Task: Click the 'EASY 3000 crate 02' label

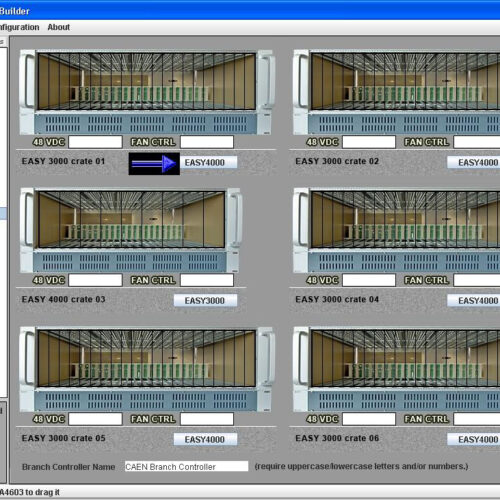Action: coord(337,161)
